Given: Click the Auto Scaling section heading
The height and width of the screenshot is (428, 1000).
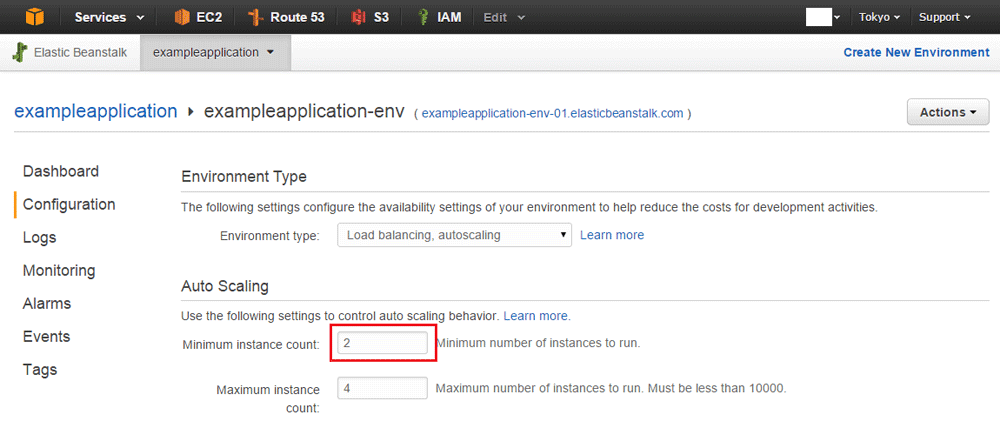Looking at the screenshot, I should pos(225,286).
